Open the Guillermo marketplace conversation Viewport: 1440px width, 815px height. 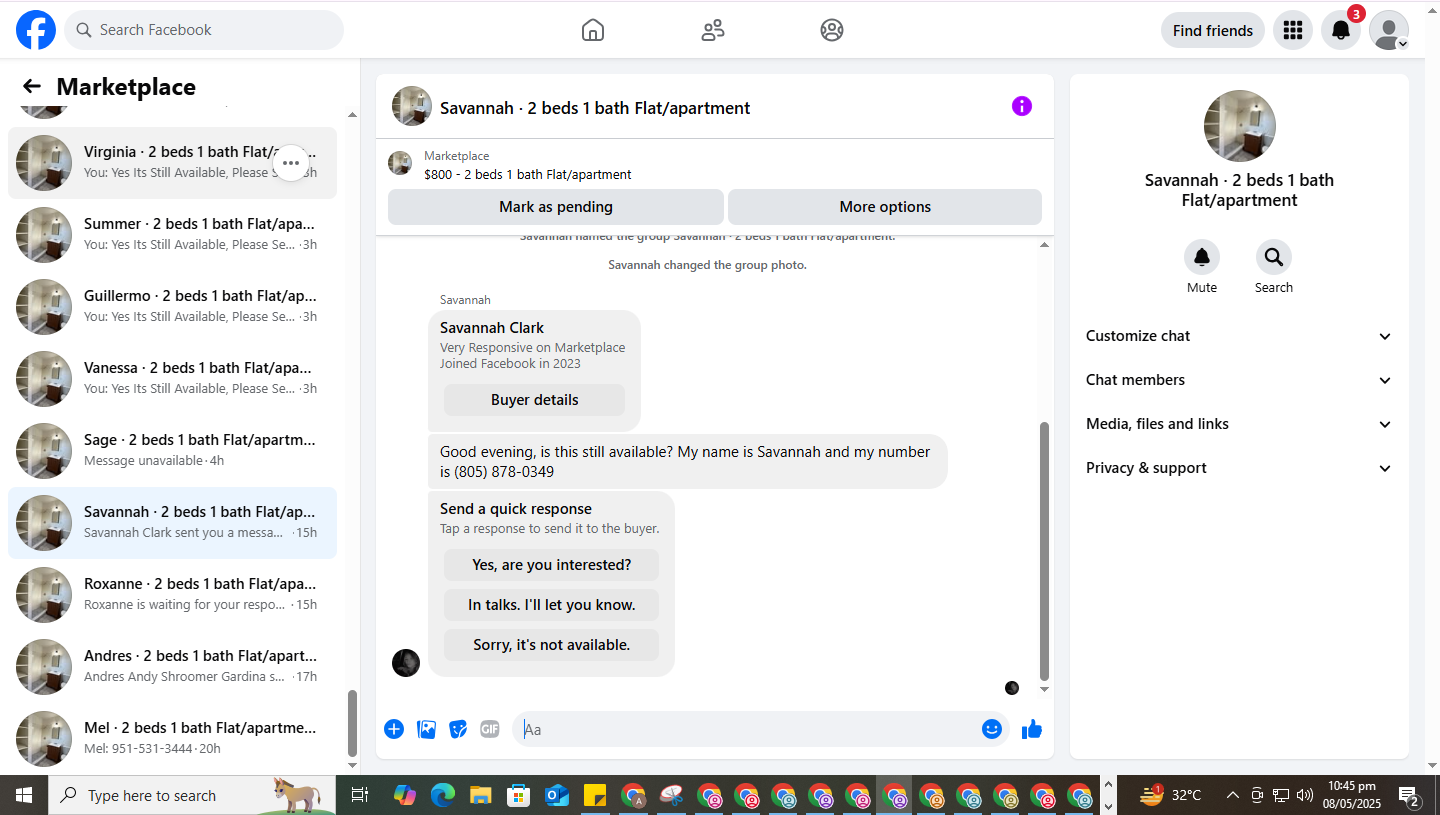click(172, 307)
